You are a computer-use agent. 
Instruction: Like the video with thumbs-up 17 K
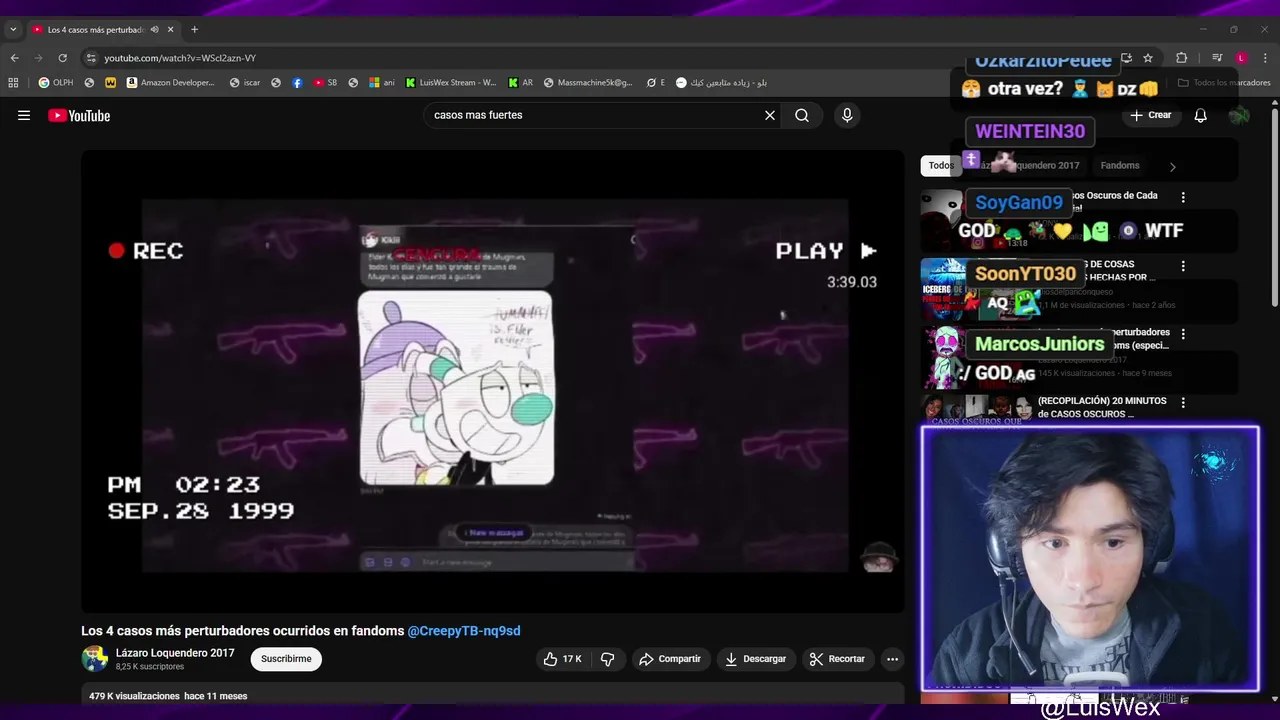(x=561, y=659)
